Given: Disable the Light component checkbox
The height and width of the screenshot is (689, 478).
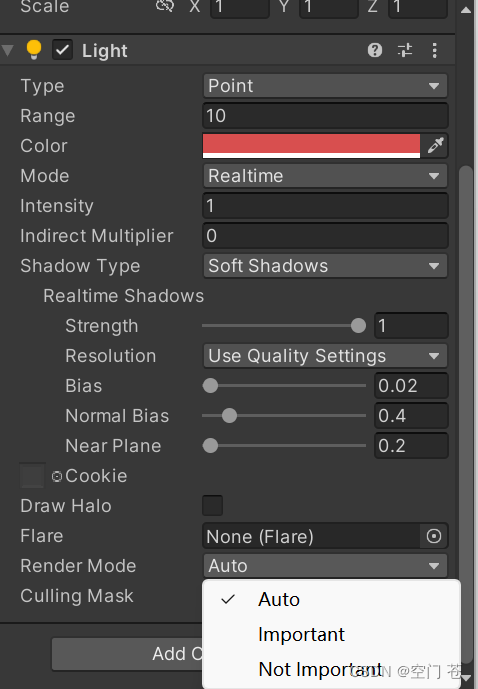Looking at the screenshot, I should pos(62,50).
